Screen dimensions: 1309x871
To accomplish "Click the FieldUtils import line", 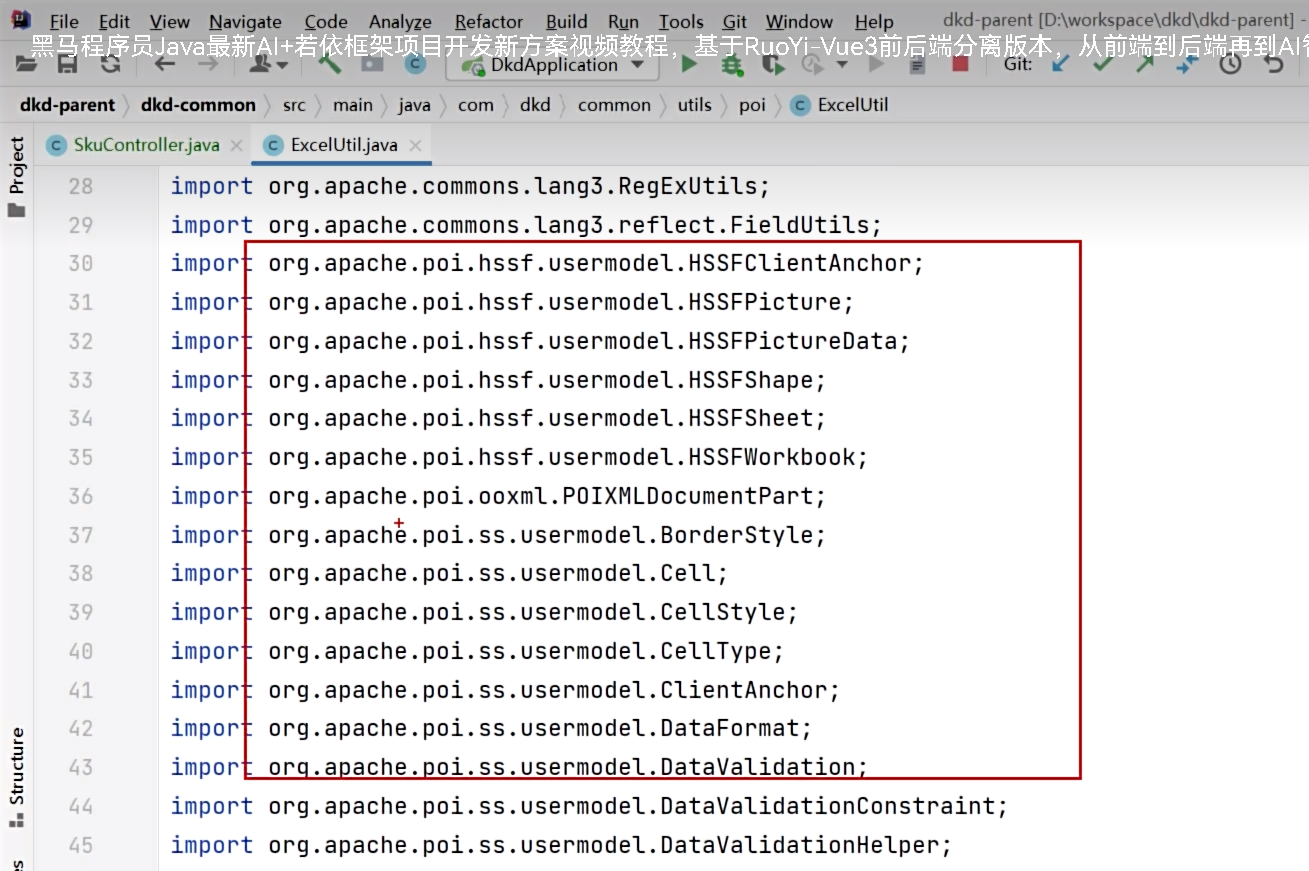I will [x=527, y=225].
